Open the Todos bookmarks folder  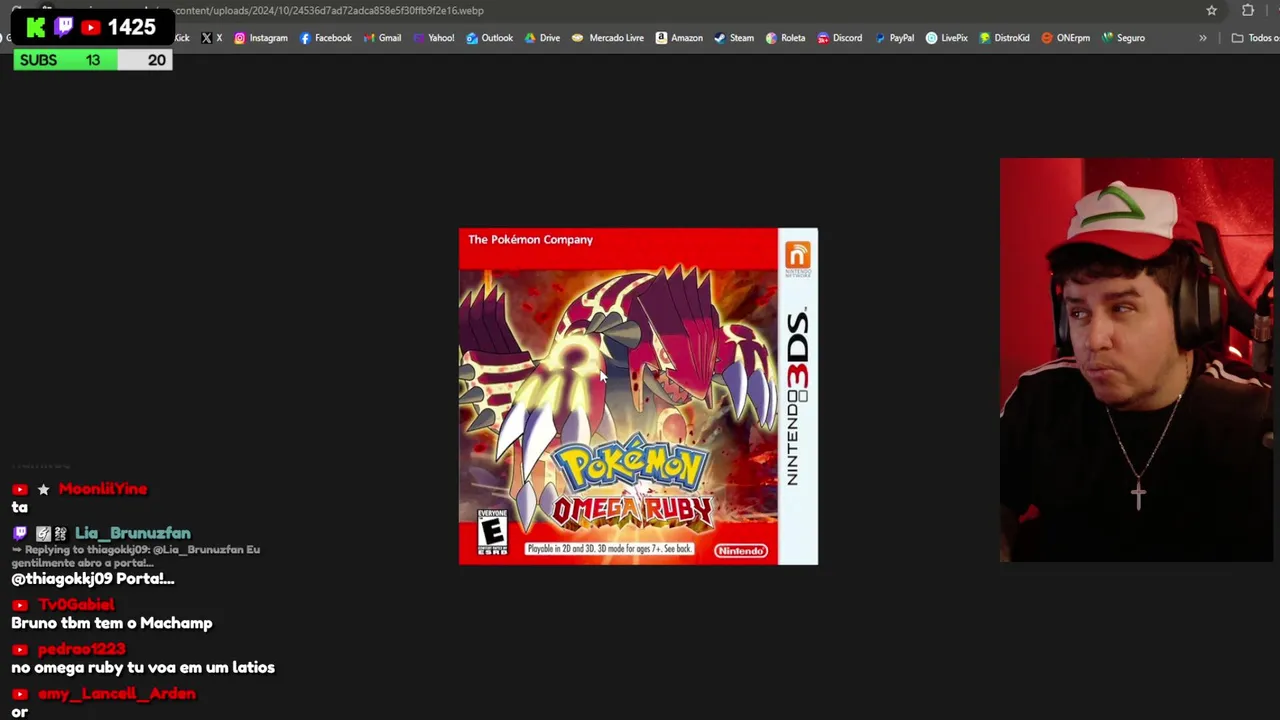(1255, 38)
